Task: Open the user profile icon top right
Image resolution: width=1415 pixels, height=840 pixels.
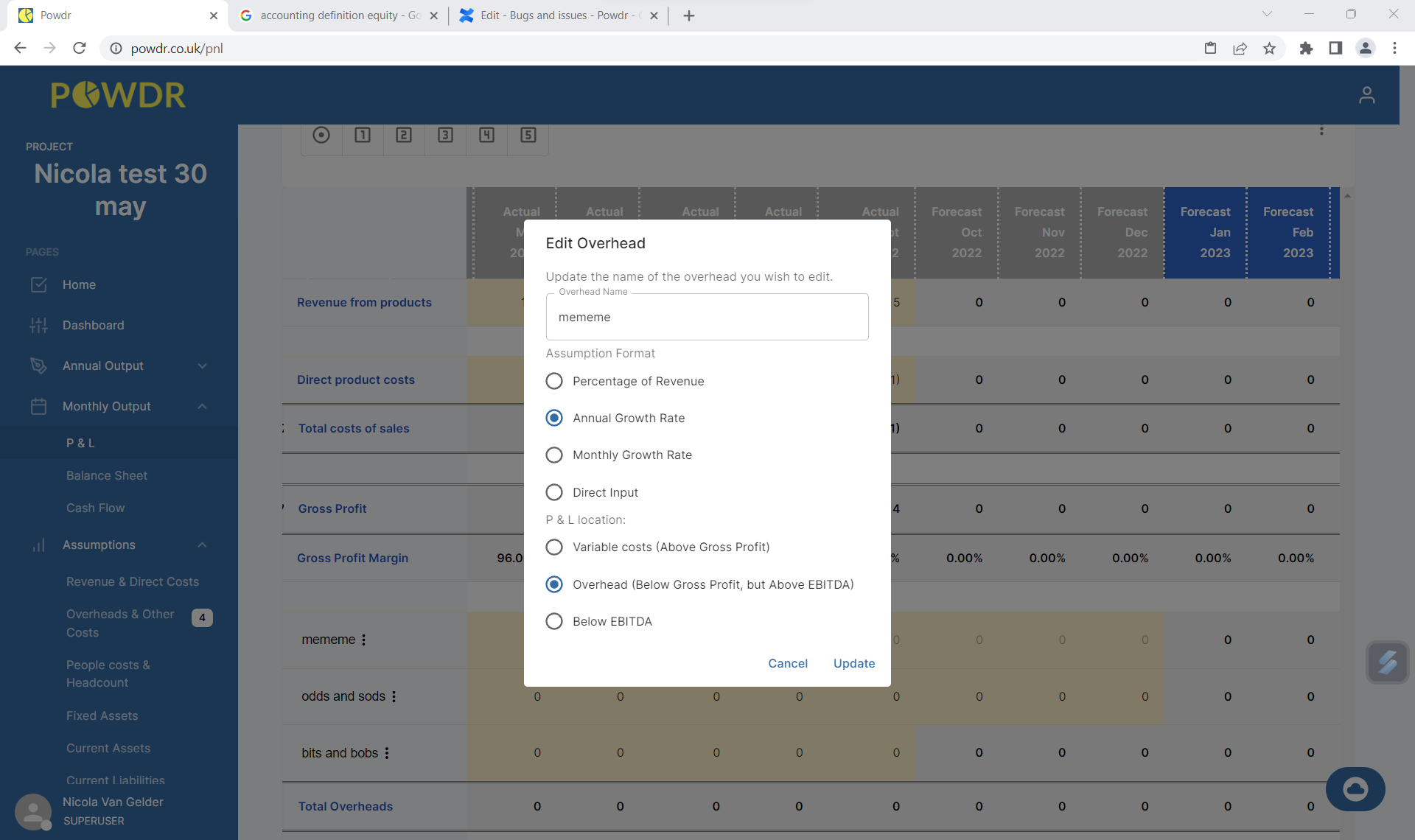Action: pos(1367,94)
